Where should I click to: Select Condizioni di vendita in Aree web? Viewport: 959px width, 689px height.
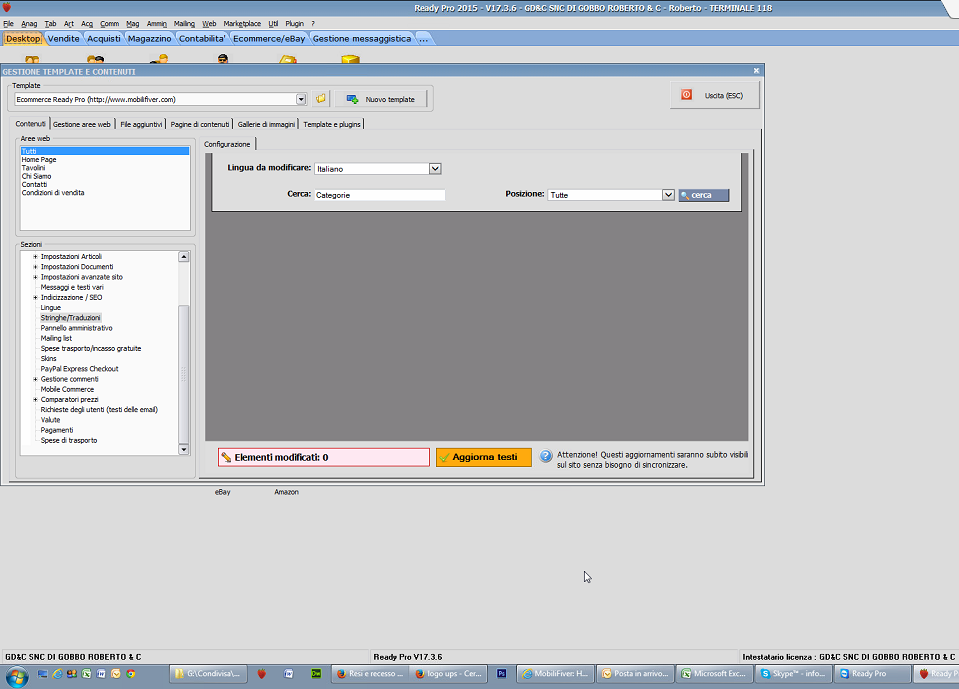coord(53,193)
